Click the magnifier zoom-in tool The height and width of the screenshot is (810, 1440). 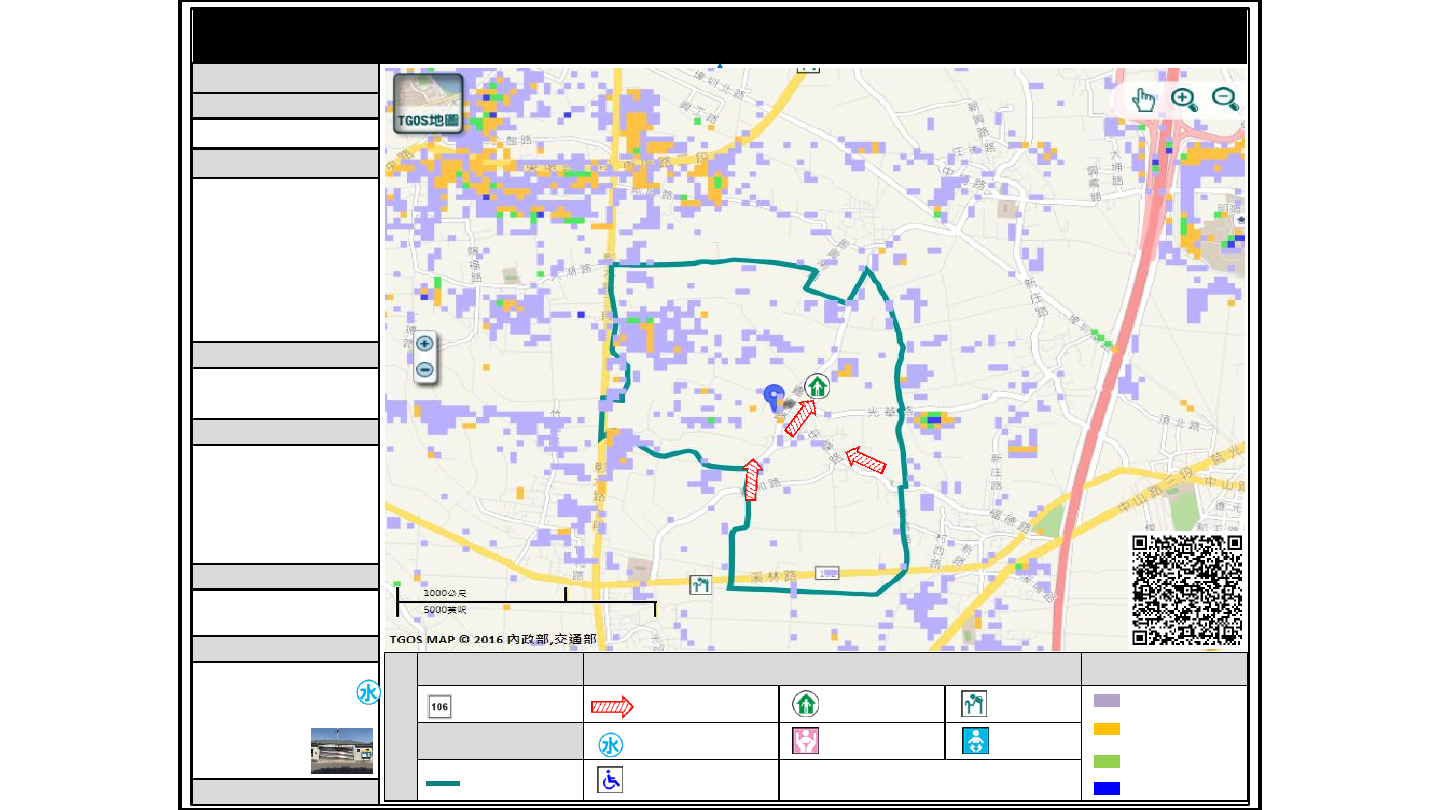[1184, 99]
